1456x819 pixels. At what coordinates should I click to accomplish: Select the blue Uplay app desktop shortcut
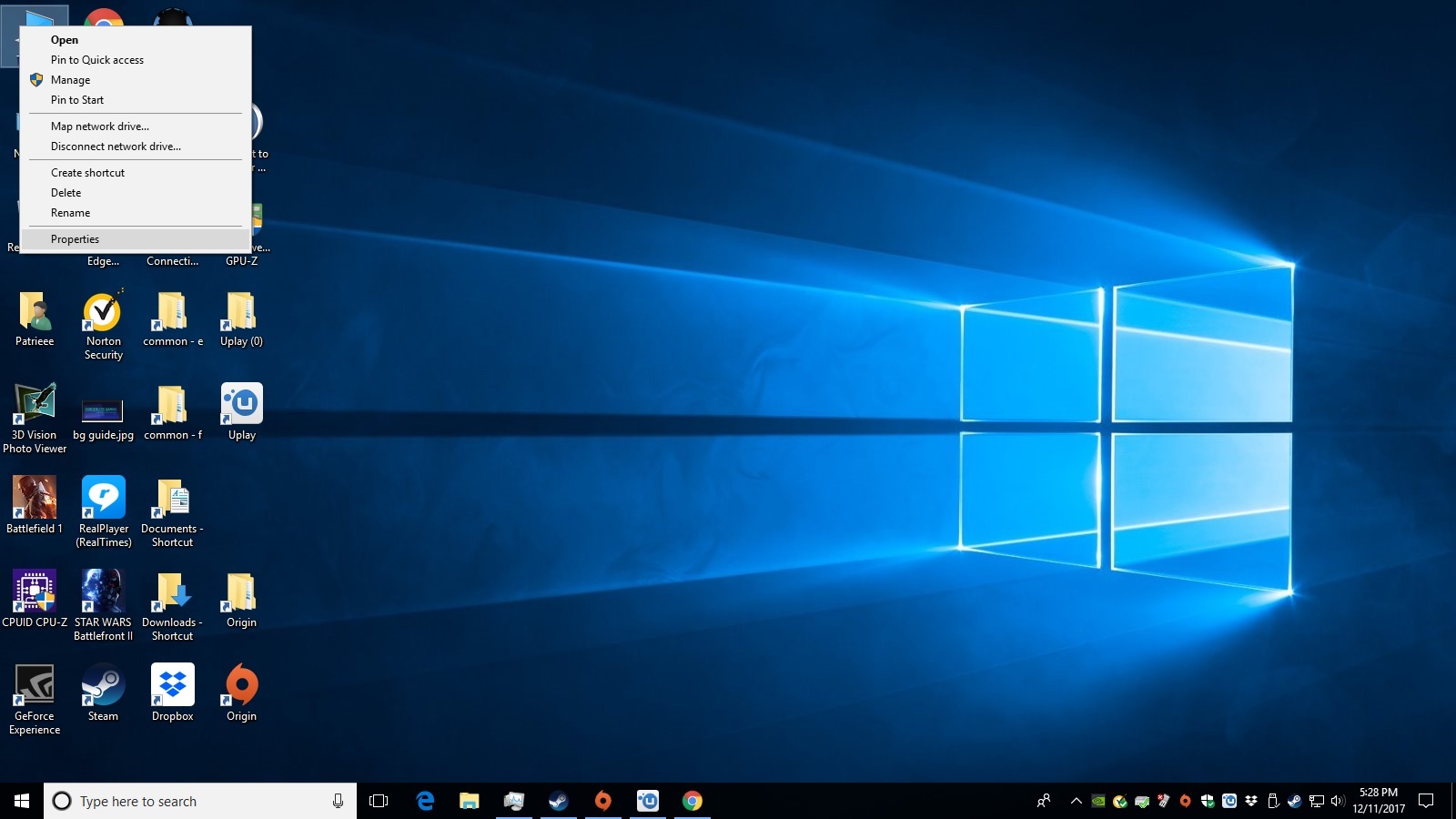click(x=242, y=412)
